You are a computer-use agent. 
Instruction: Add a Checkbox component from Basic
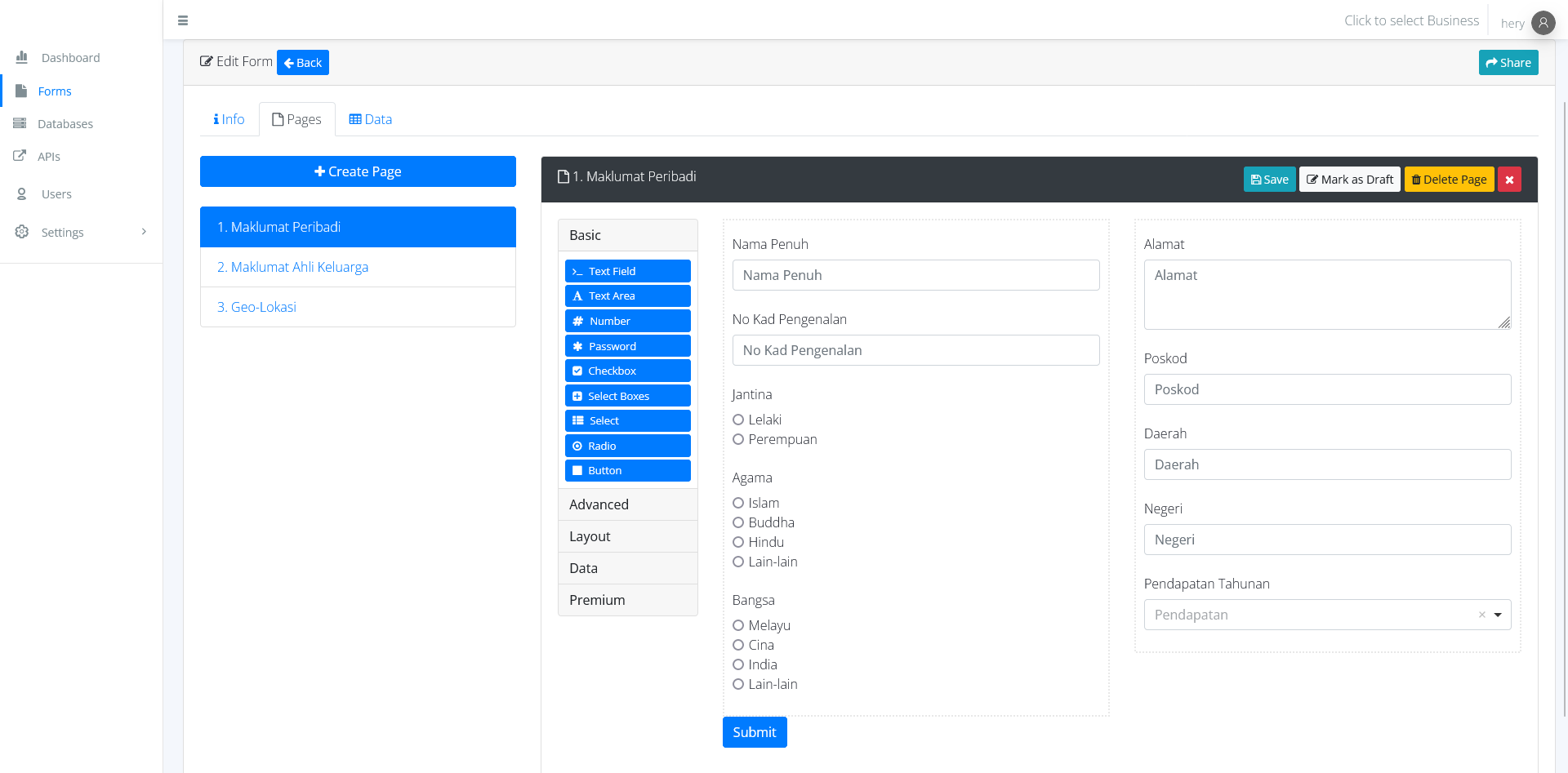coord(627,371)
